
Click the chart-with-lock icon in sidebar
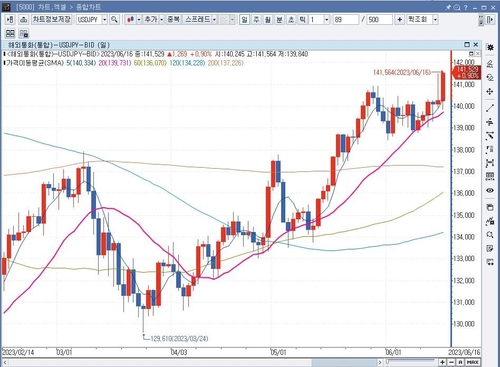(x=490, y=221)
